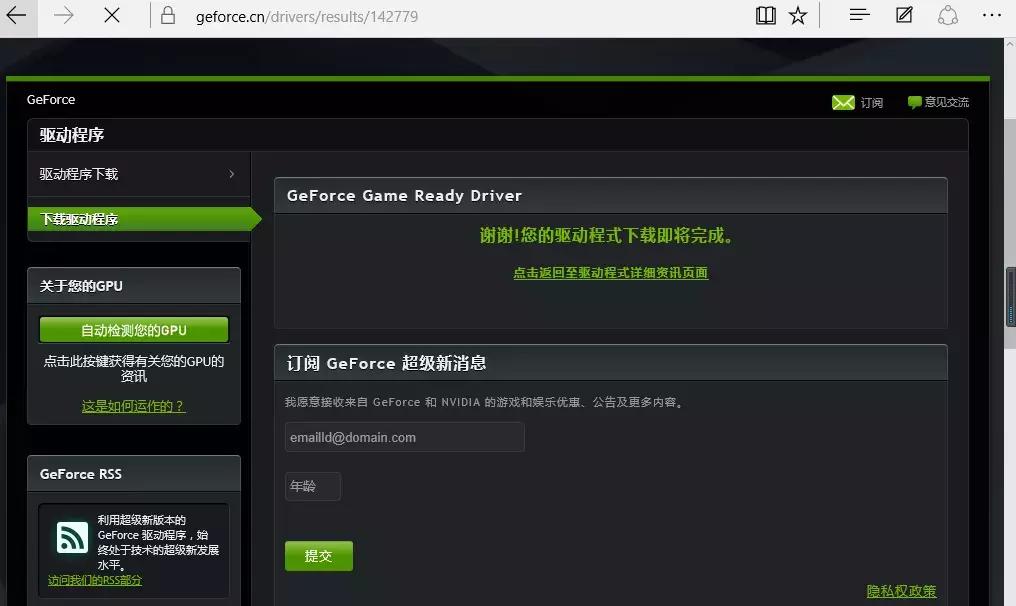Click the 点击返回至驱动程式详细资讯页面 link

tap(611, 273)
